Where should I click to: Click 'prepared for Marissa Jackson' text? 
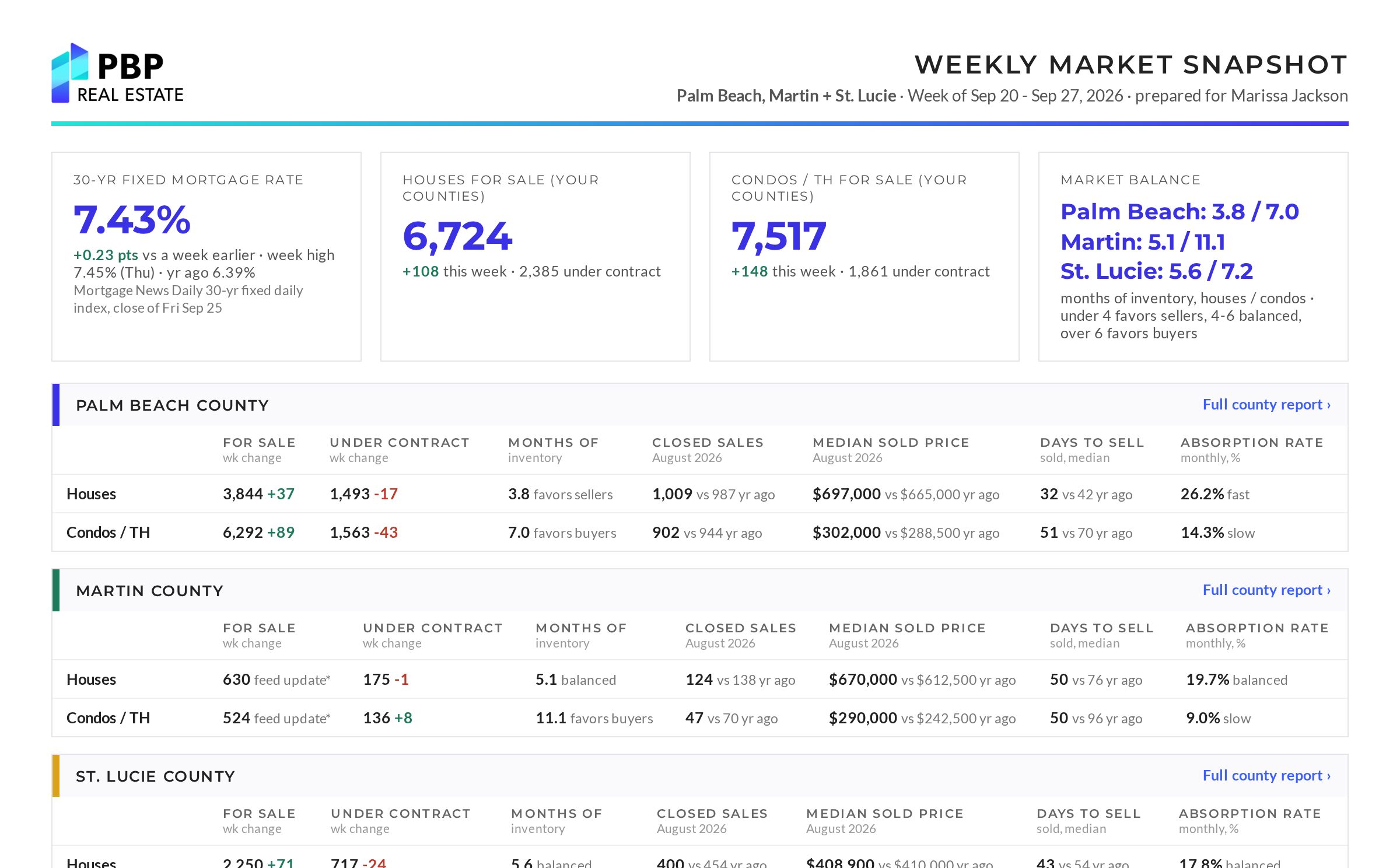1241,96
